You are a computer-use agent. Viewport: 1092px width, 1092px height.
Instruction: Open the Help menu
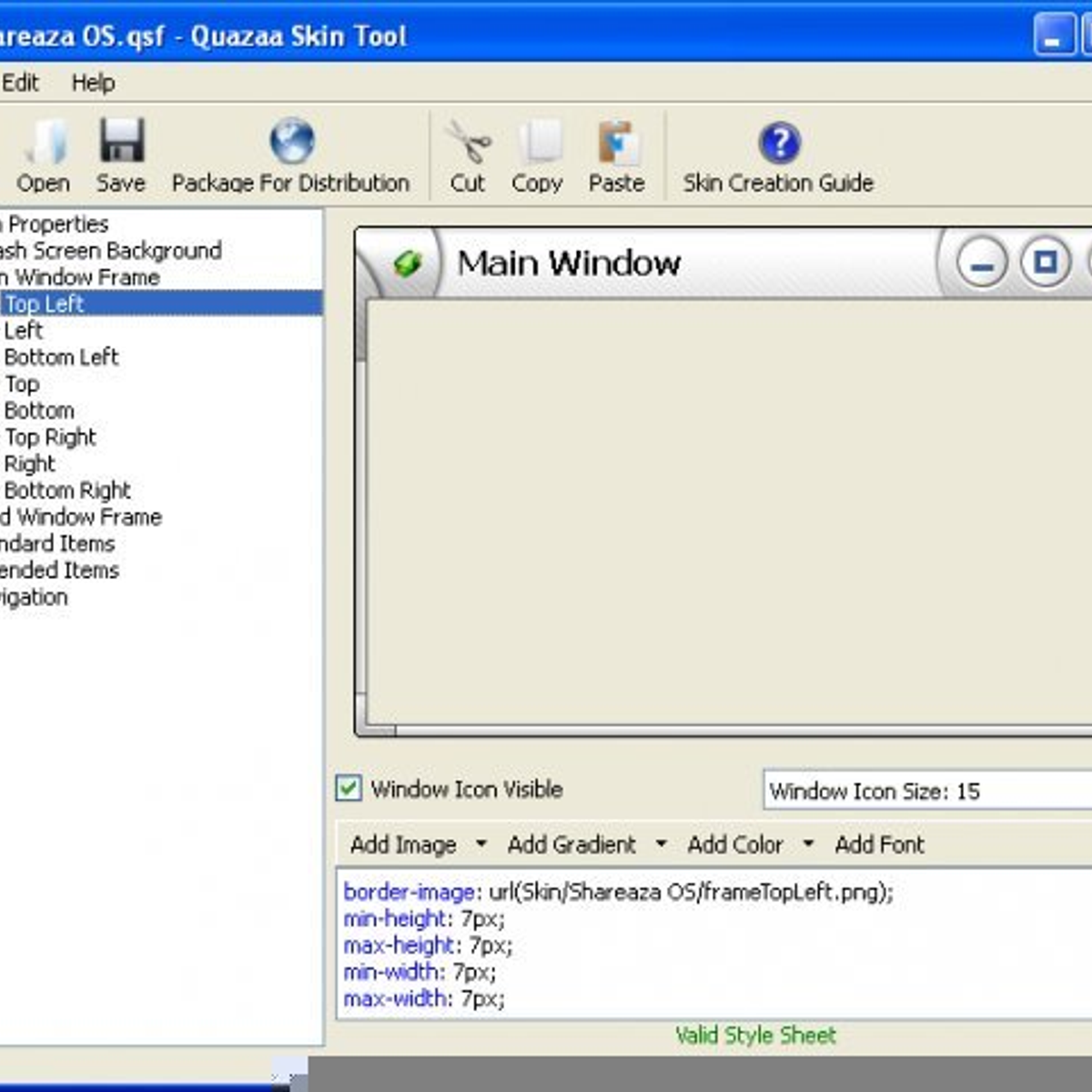pyautogui.click(x=93, y=83)
